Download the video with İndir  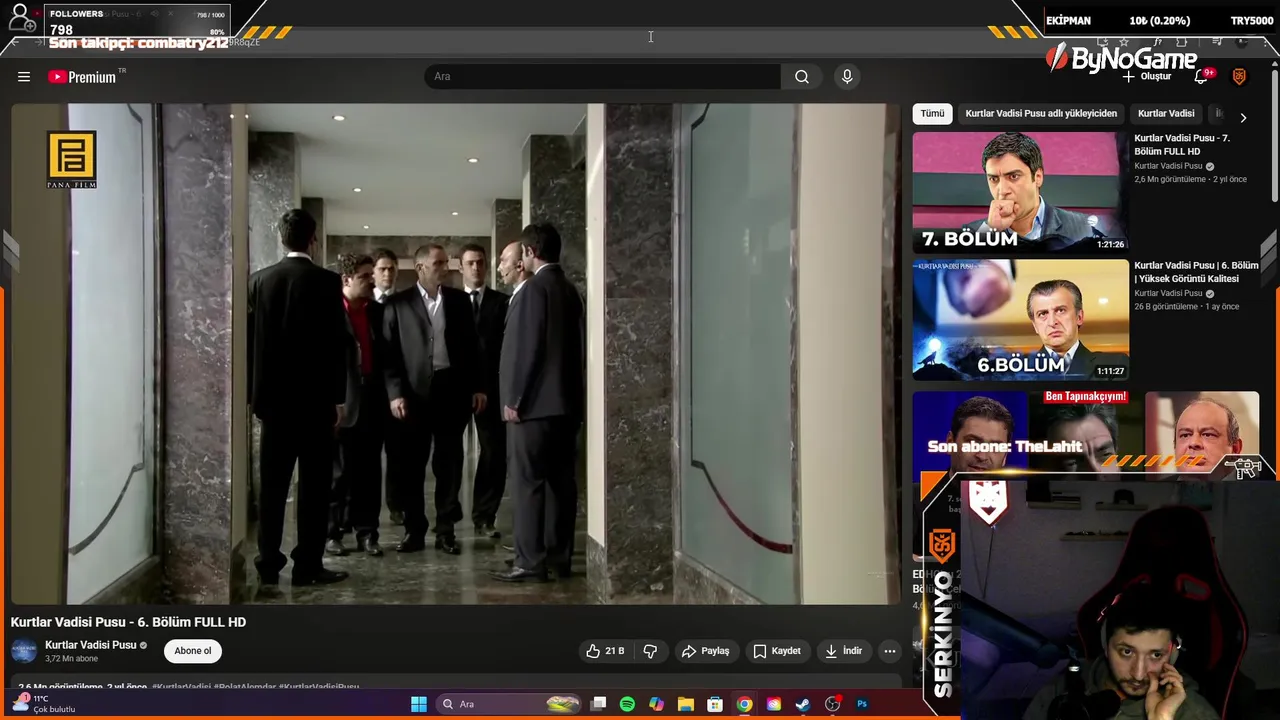(843, 651)
